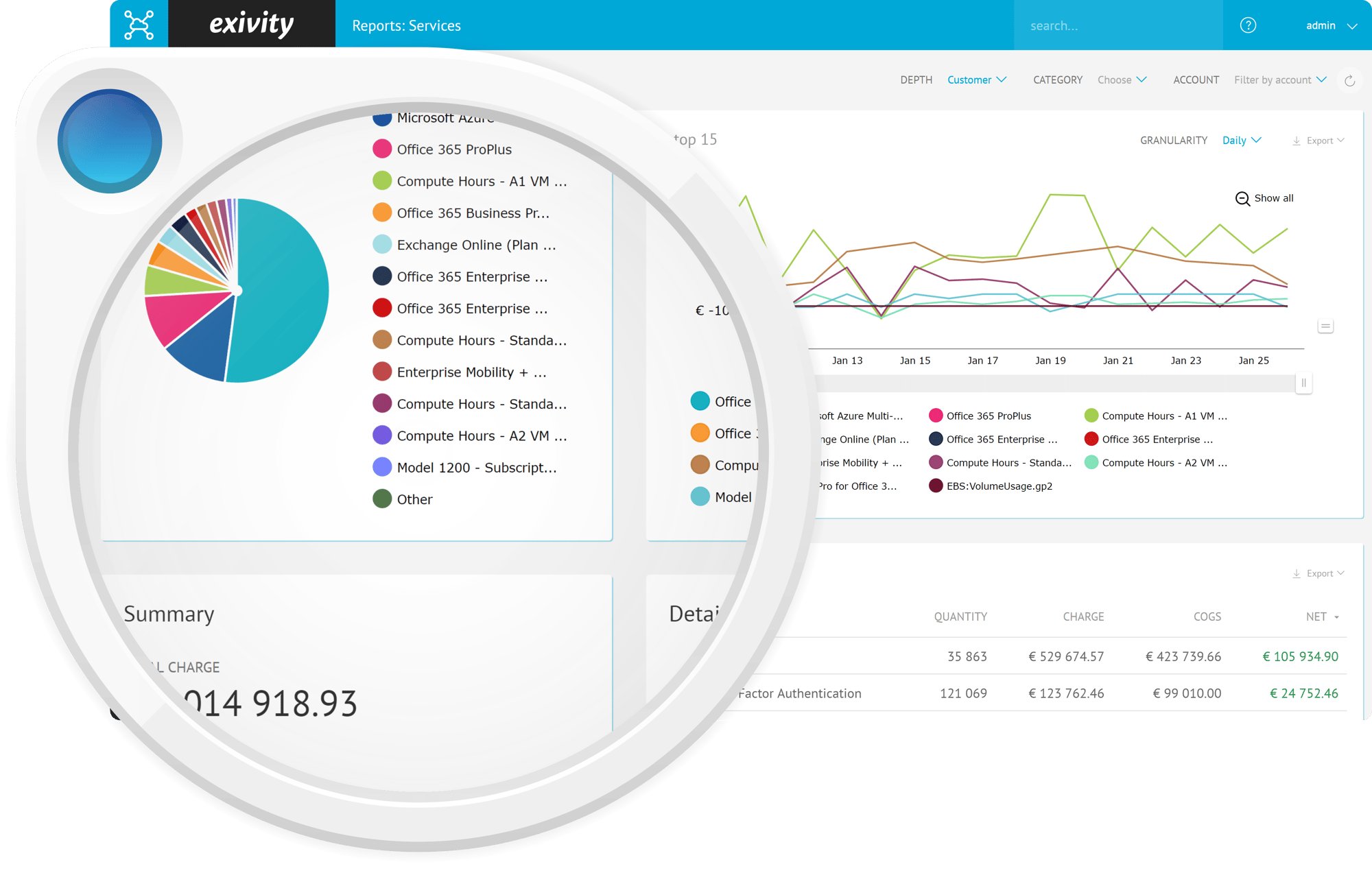Toggle Exchange Online (Plan pie legend entry
The image size is (1372, 873).
coord(464,245)
